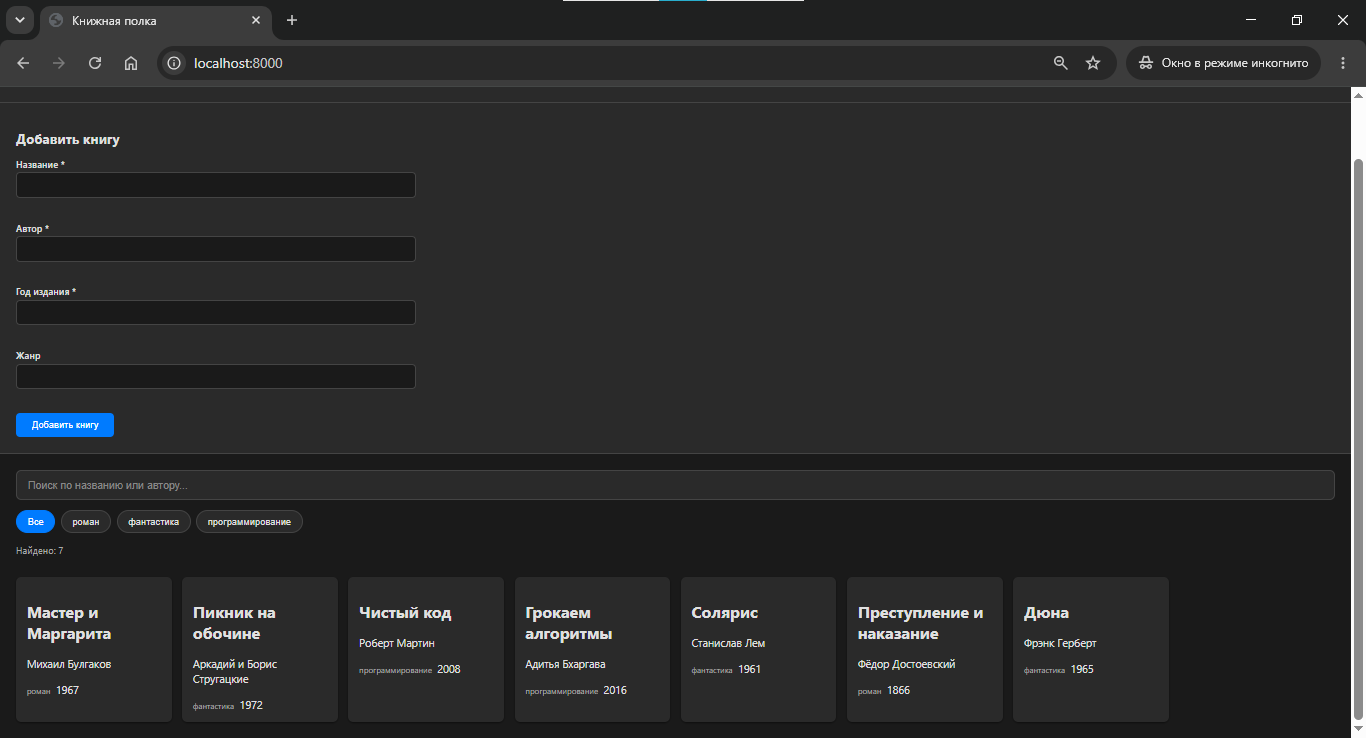Filter books by фантастика genre
Screen dimensions: 1366x738
coord(153,522)
